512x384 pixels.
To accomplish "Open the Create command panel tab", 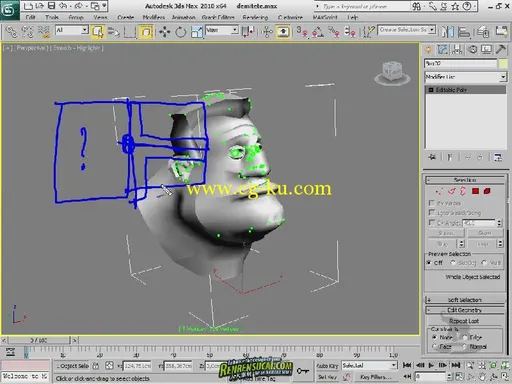I will click(x=428, y=50).
